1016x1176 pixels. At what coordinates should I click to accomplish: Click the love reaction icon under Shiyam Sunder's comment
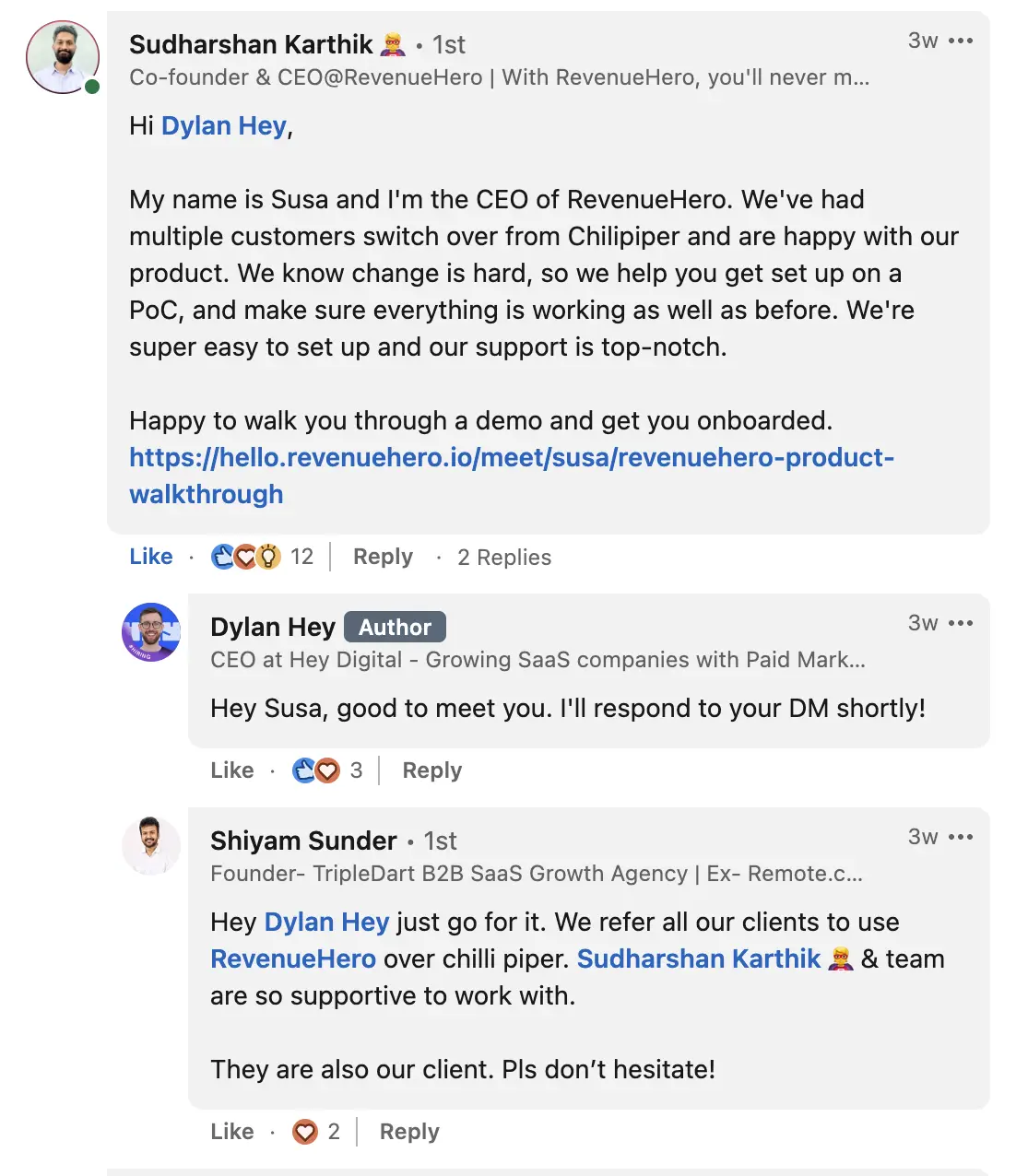point(304,1131)
